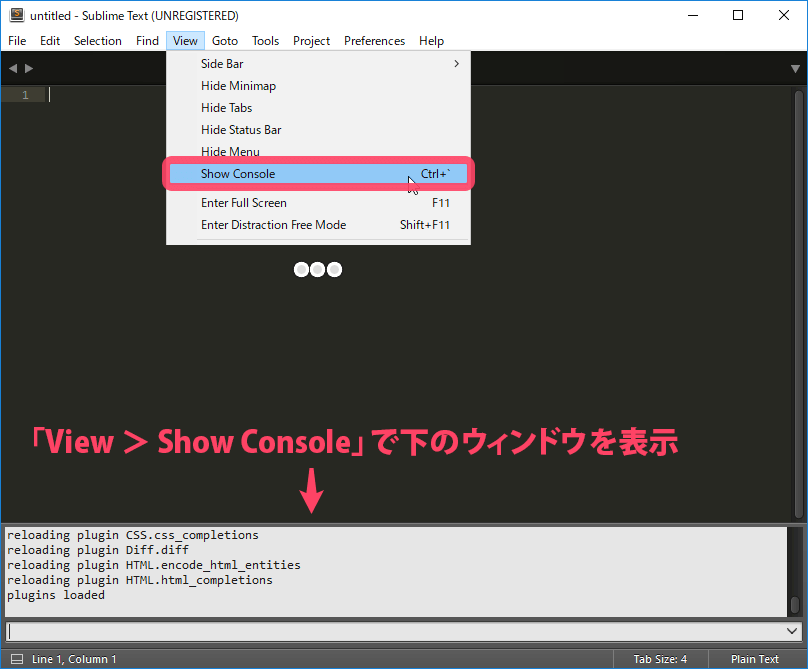The width and height of the screenshot is (808, 669).
Task: Close the open View menu
Action: click(186, 41)
